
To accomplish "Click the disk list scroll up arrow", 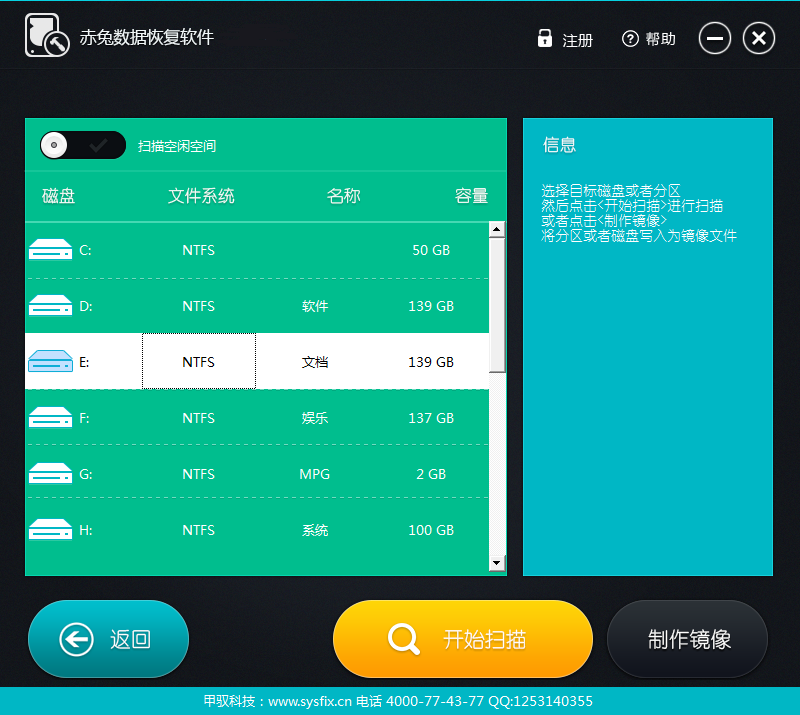I will tap(497, 229).
